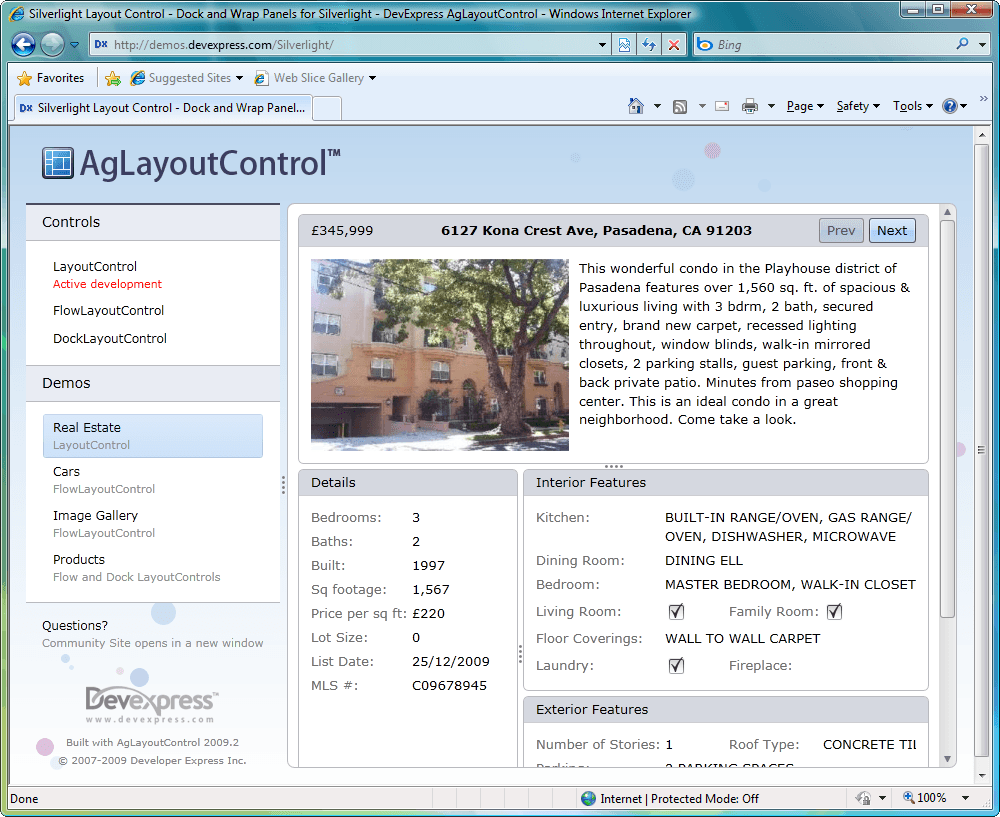Open the Suggested Sites link
Image resolution: width=1000 pixels, height=817 pixels.
pyautogui.click(x=186, y=78)
